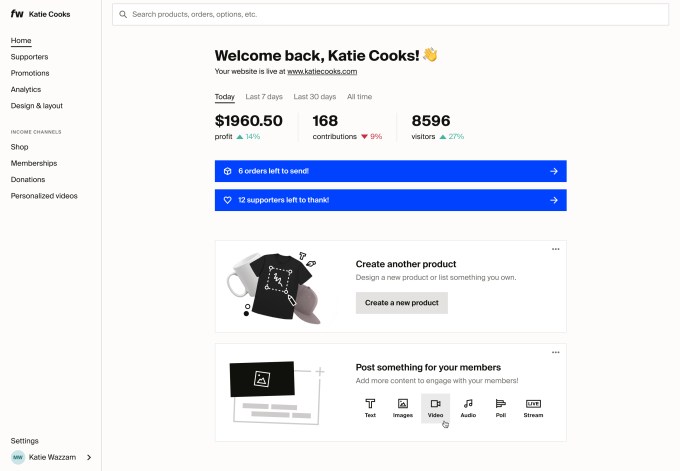Choose the Poll post type icon

pyautogui.click(x=501, y=404)
